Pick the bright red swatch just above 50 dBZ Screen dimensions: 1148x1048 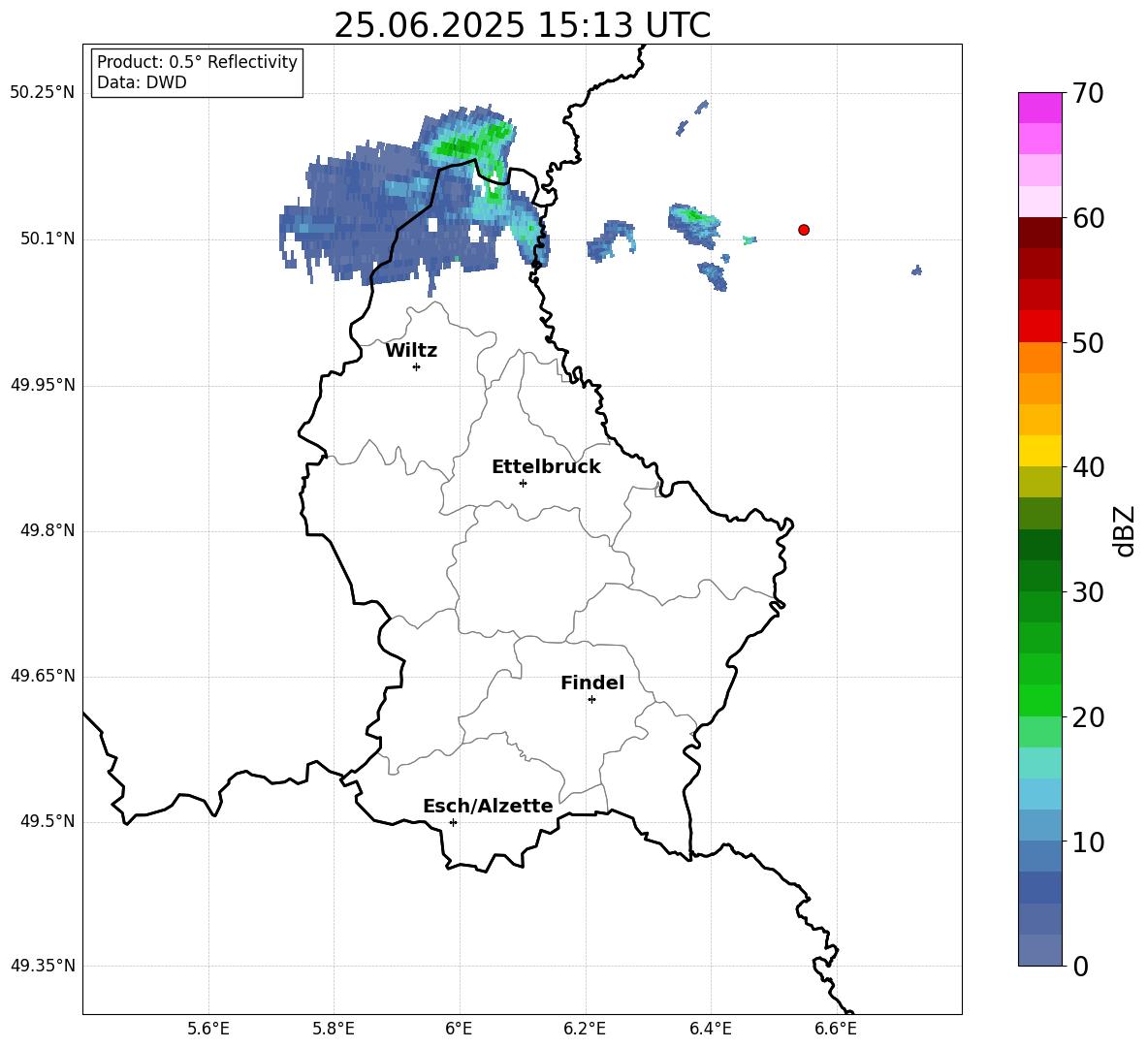1039,327
